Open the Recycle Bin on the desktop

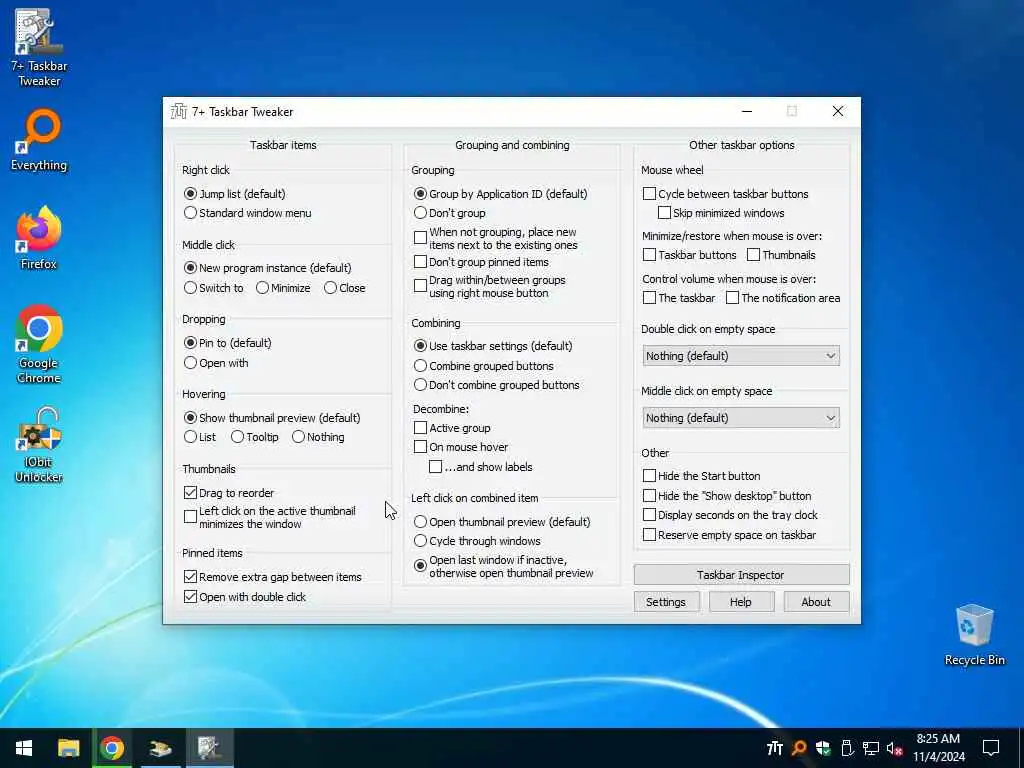(974, 635)
